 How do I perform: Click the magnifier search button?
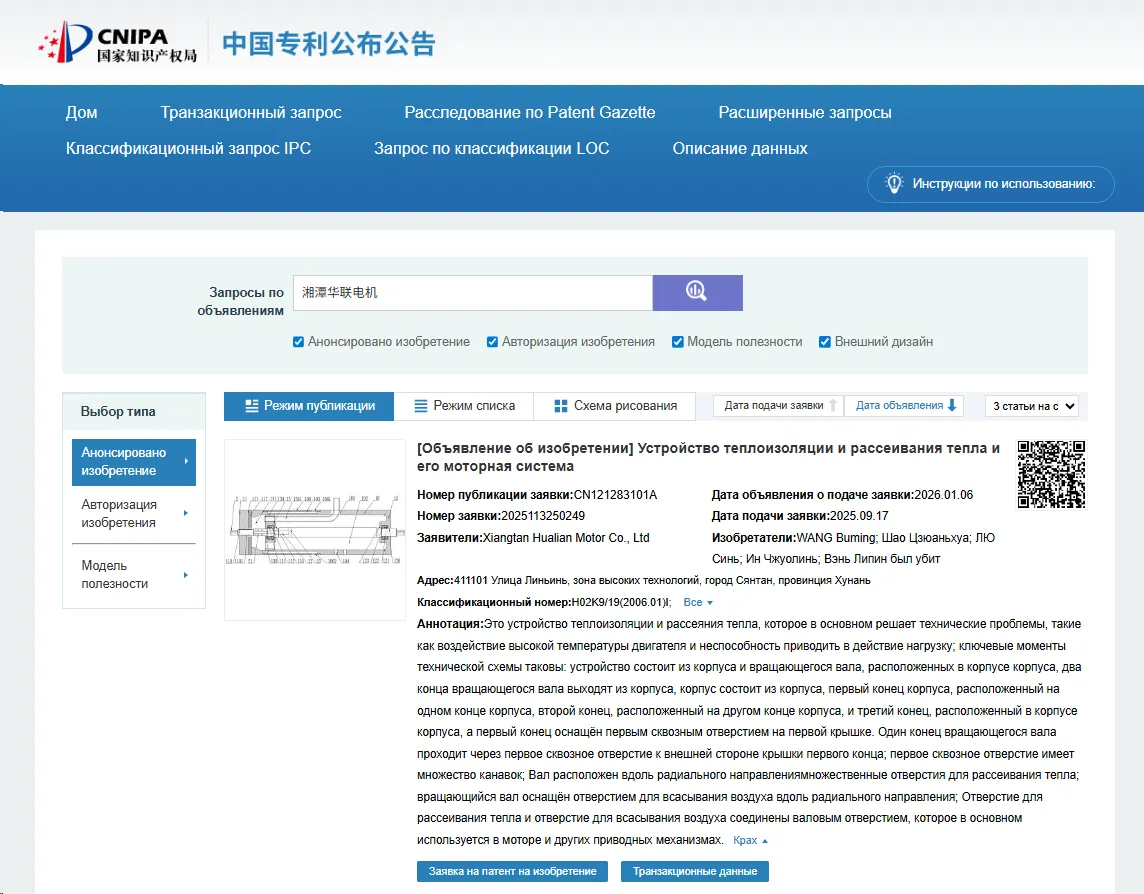pos(697,292)
